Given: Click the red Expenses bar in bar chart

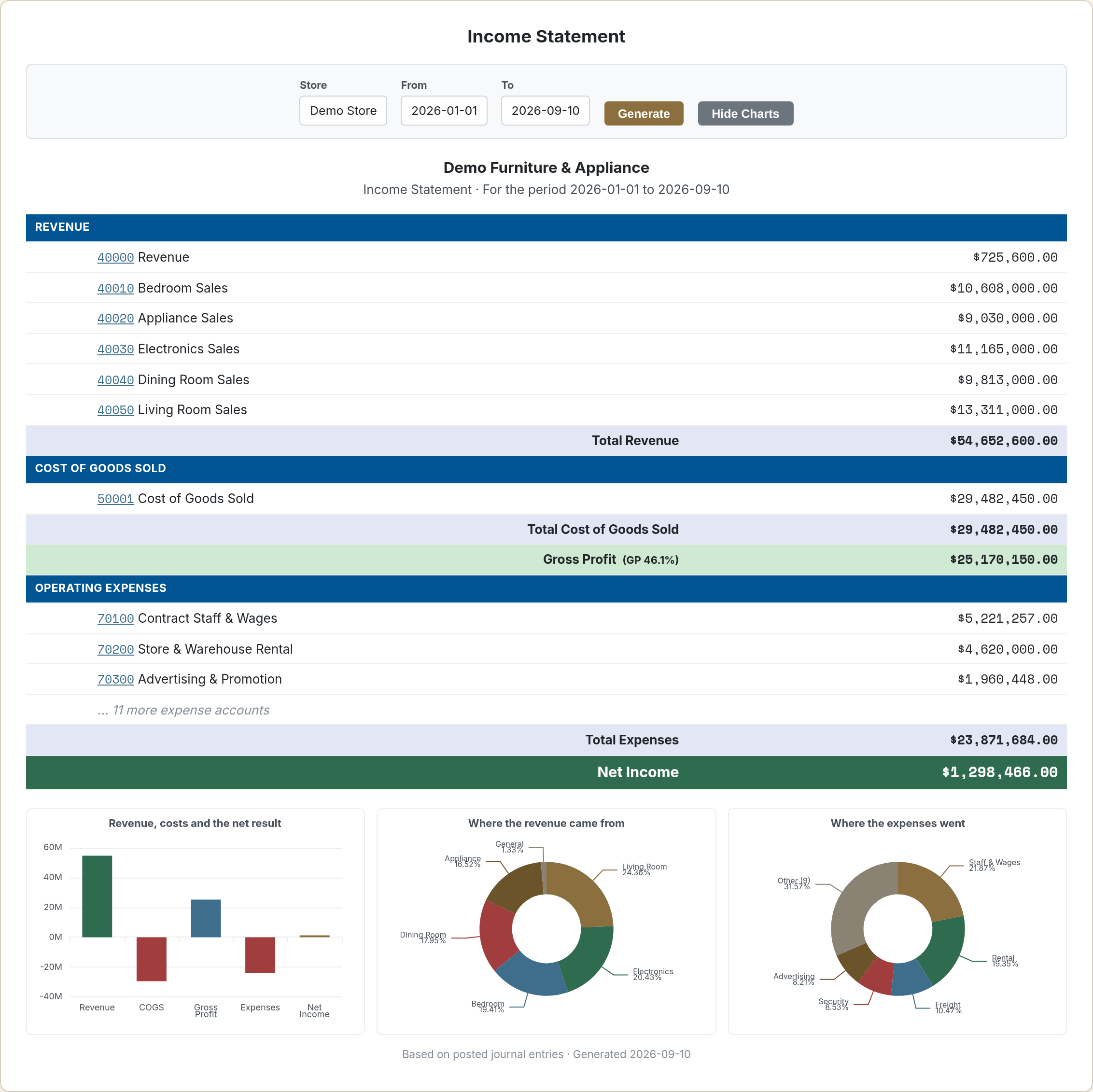Looking at the screenshot, I should 260,955.
